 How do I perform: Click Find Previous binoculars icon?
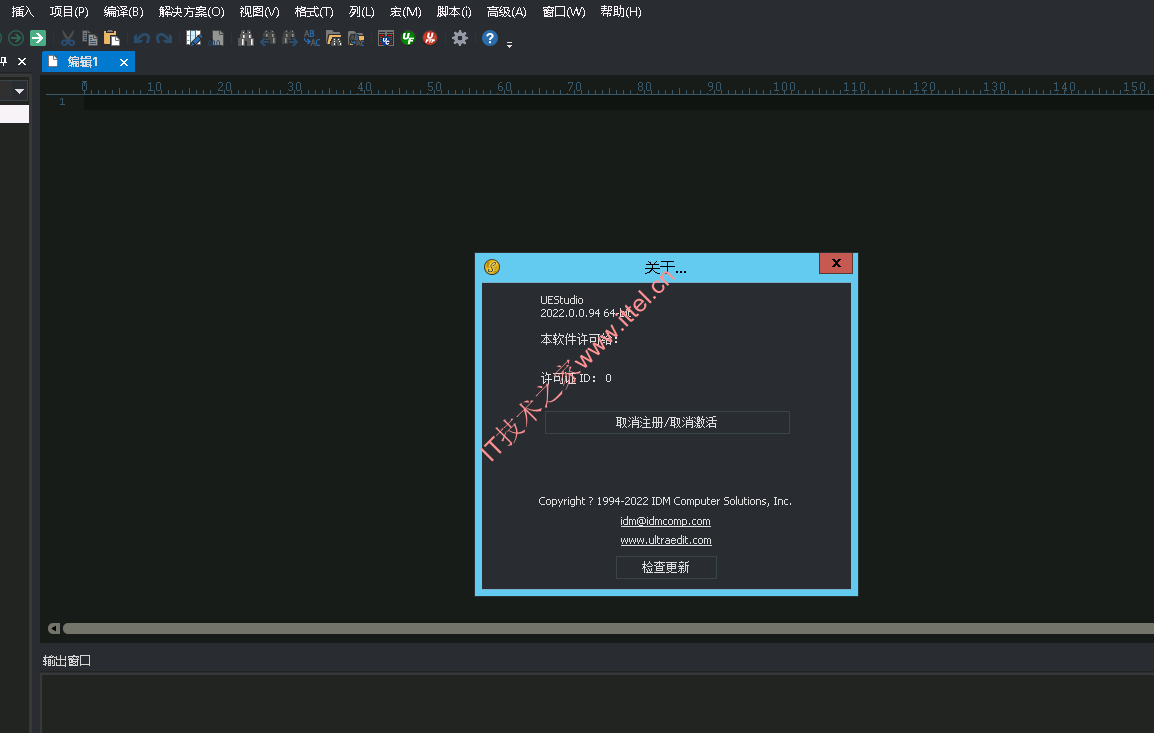[268, 38]
